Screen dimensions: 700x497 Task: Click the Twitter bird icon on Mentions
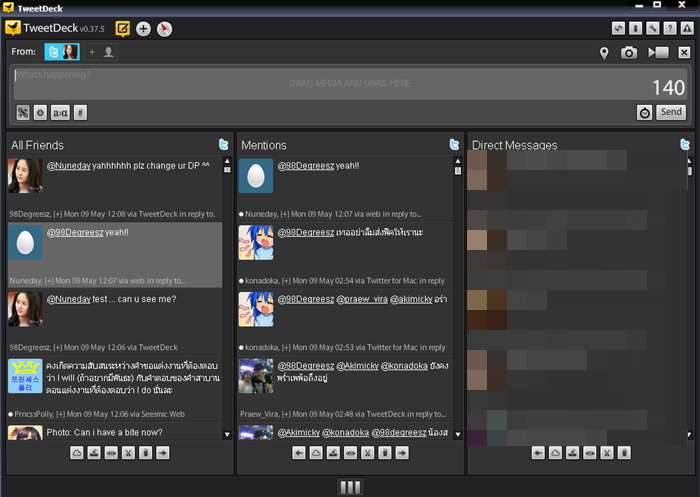click(x=454, y=144)
